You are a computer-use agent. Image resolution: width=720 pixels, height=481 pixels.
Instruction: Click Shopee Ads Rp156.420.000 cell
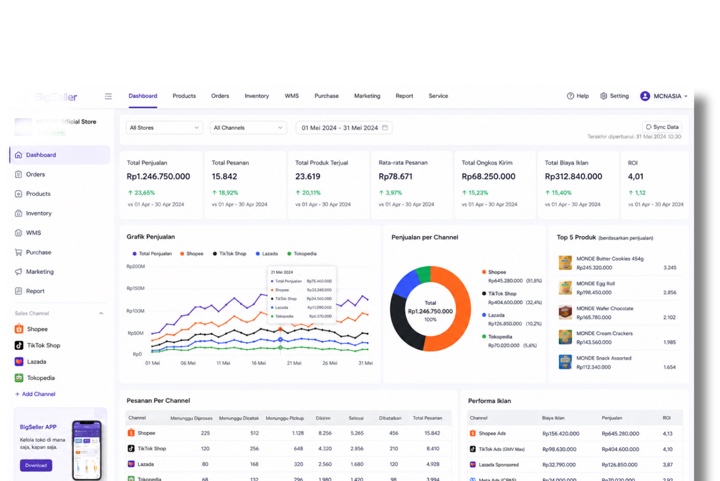coord(561,433)
